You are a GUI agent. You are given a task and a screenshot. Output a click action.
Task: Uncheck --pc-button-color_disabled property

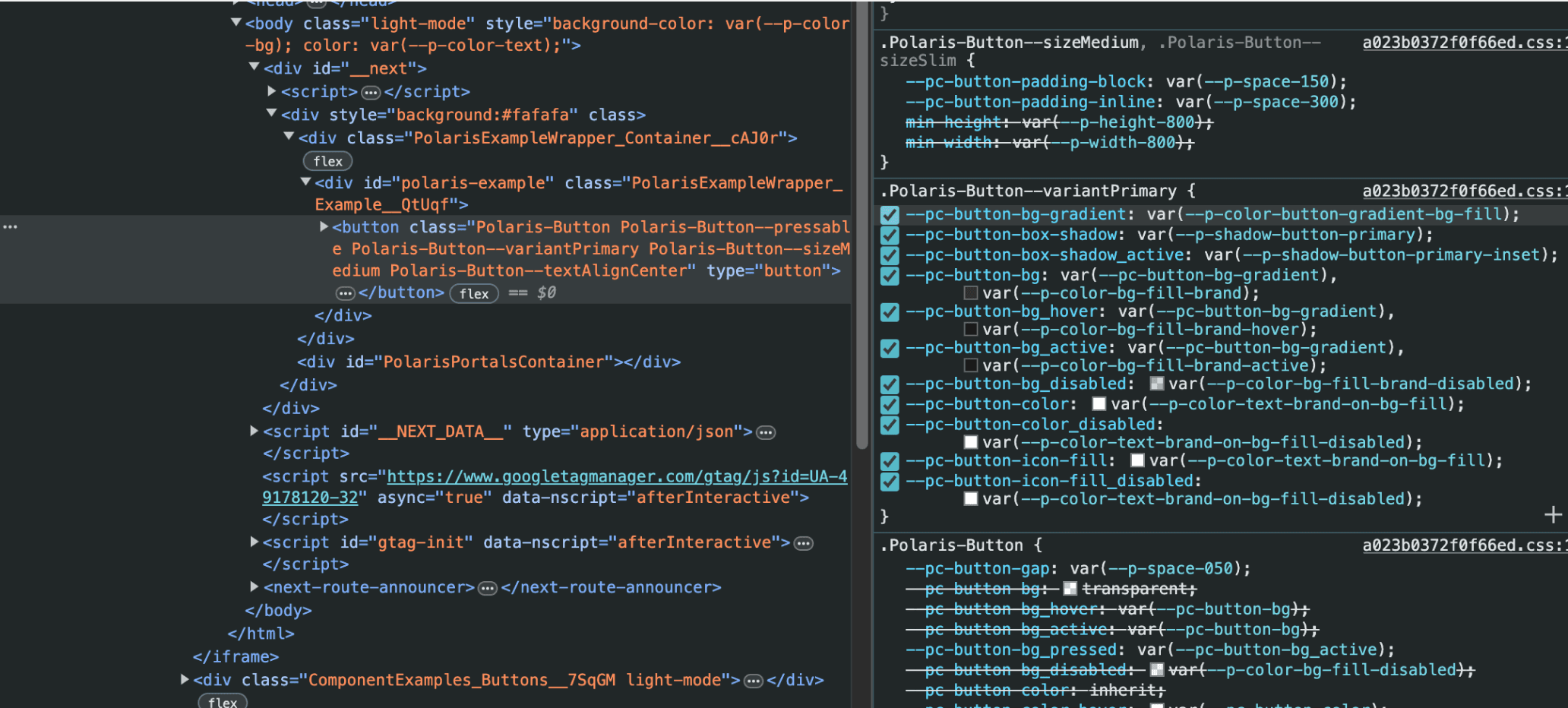pos(890,425)
